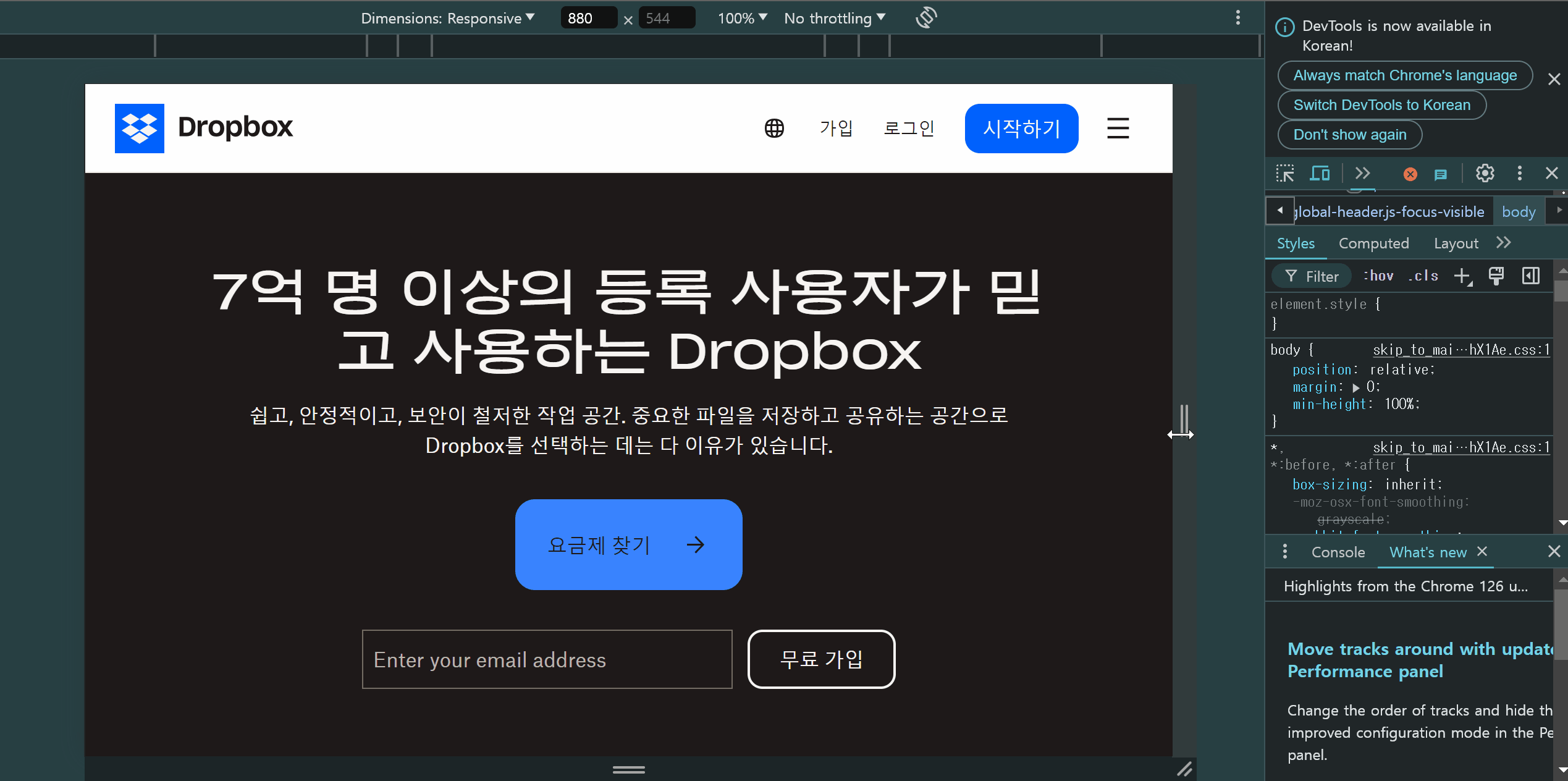This screenshot has height=781, width=1568.
Task: Expand the margin shorthand property
Action: [1356, 388]
